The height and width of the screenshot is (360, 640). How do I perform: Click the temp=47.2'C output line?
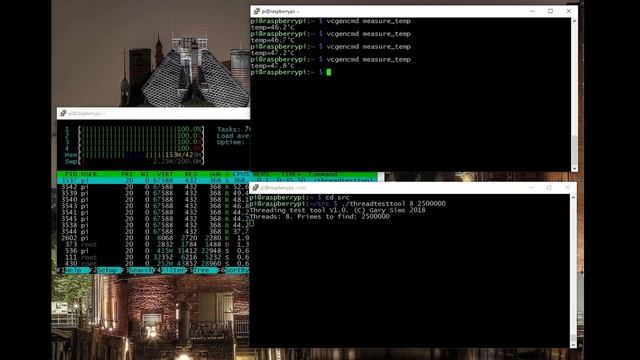click(x=273, y=53)
